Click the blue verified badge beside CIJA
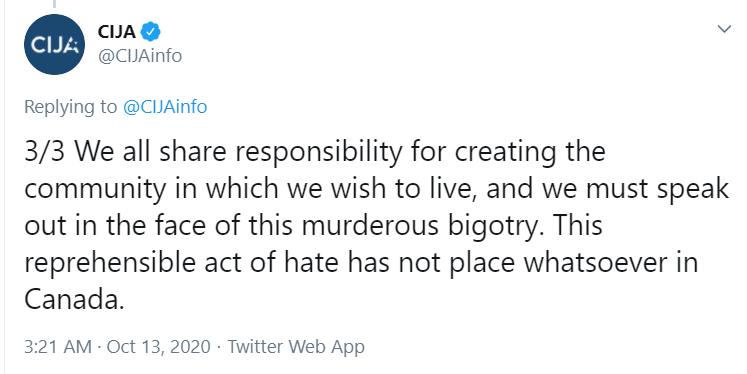Screen dimensions: 747x374 coord(151,32)
